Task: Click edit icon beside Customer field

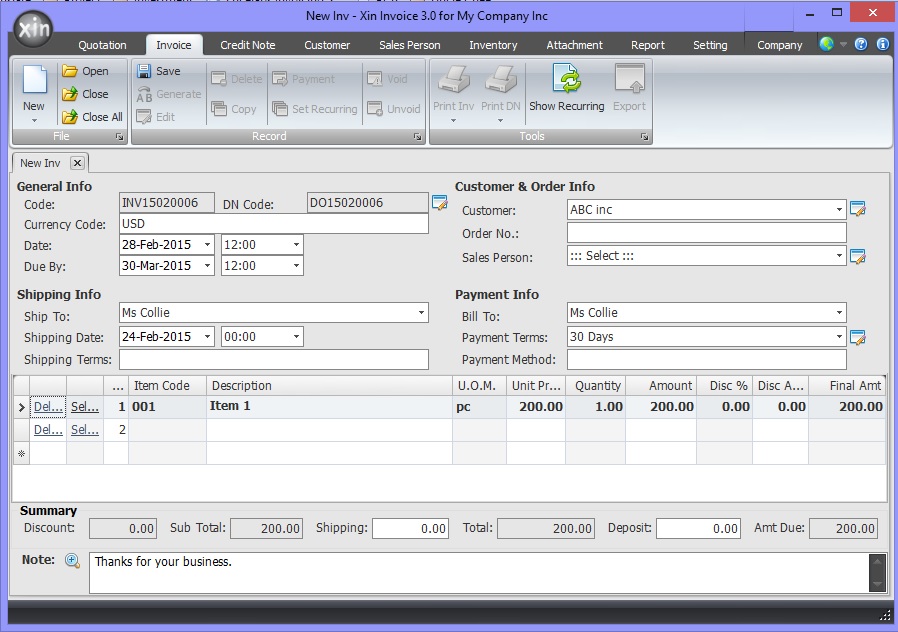Action: pyautogui.click(x=857, y=209)
